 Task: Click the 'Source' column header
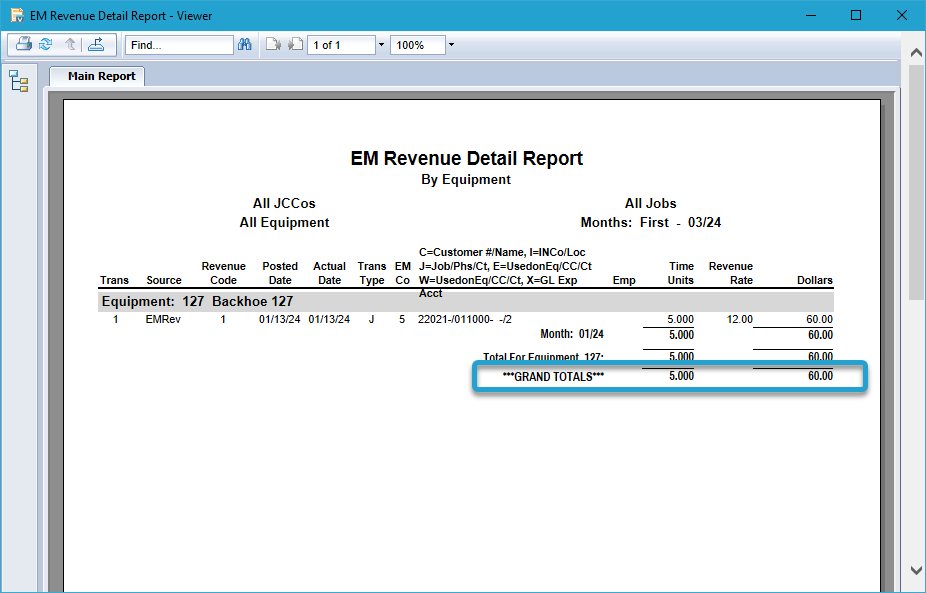tap(164, 281)
